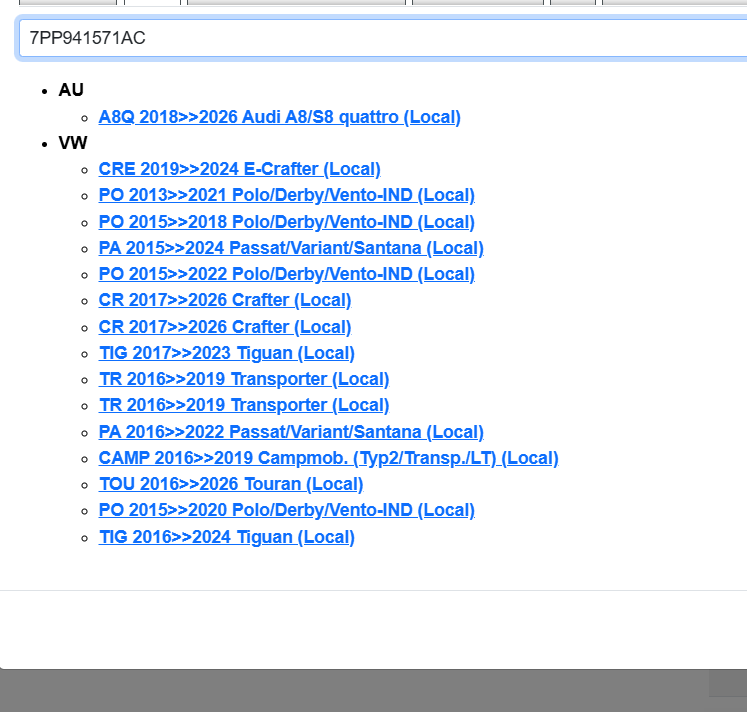The width and height of the screenshot is (747, 712).
Task: Open A8Q 2018>>2026 Audi A8/S8 quattro link
Action: [x=279, y=117]
